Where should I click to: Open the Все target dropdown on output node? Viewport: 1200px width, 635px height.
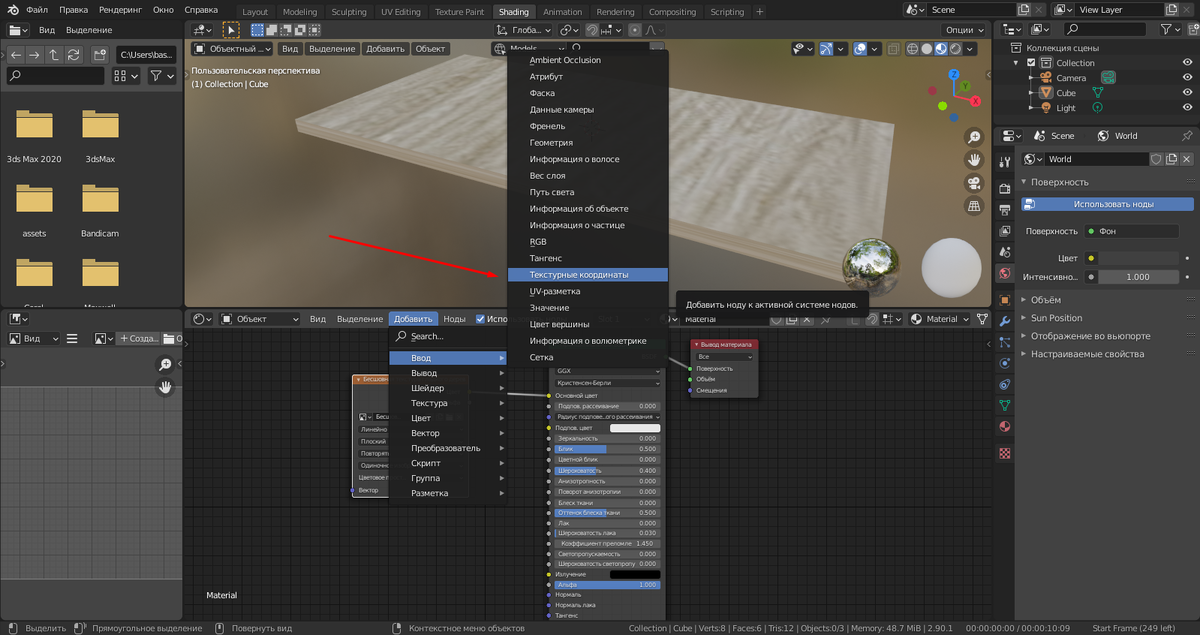pyautogui.click(x=724, y=356)
